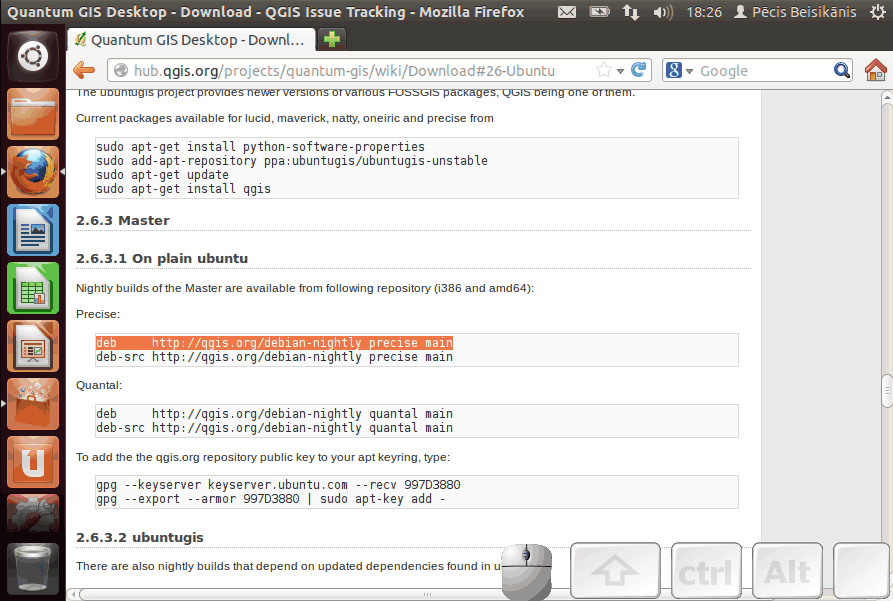The height and width of the screenshot is (601, 893).
Task: Open the battery indicator menu
Action: point(599,12)
